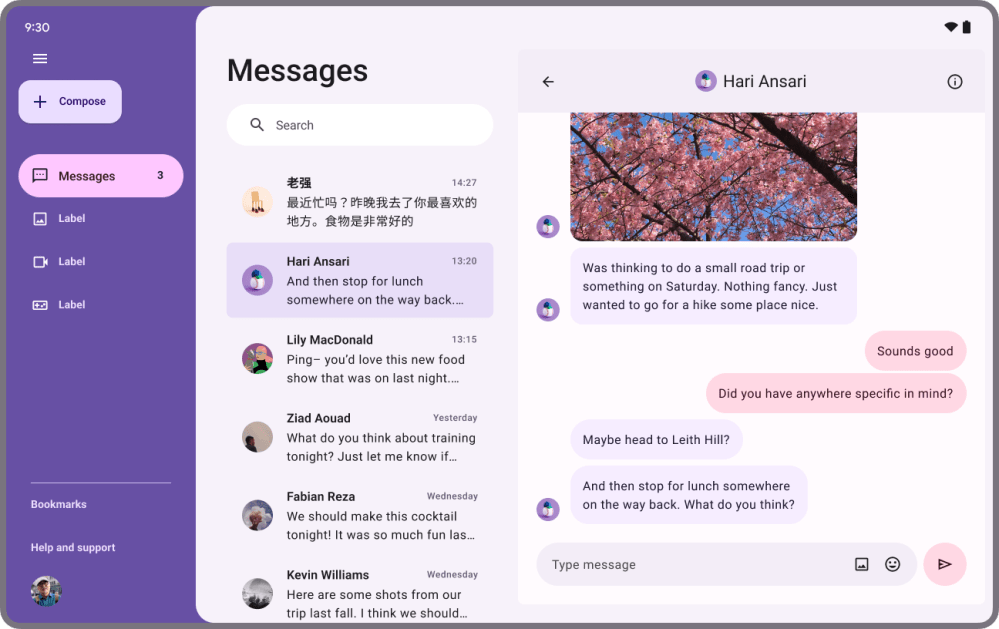Click the user profile avatar in sidebar
The width and height of the screenshot is (999, 629).
point(46,591)
